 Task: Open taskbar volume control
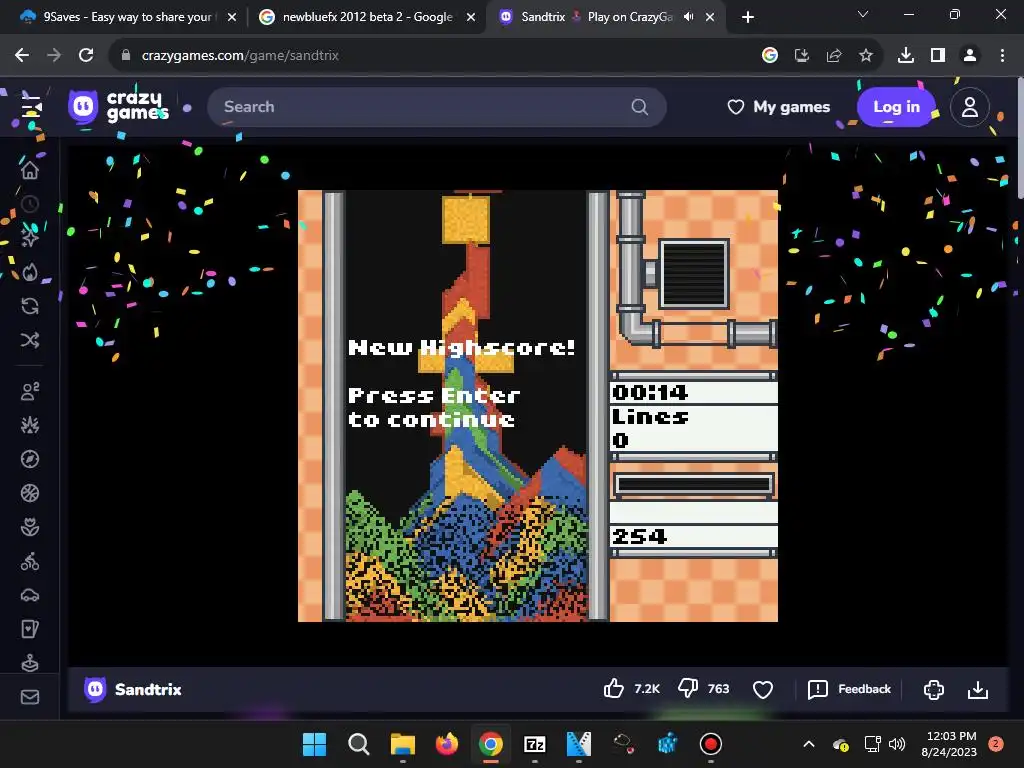(x=897, y=744)
